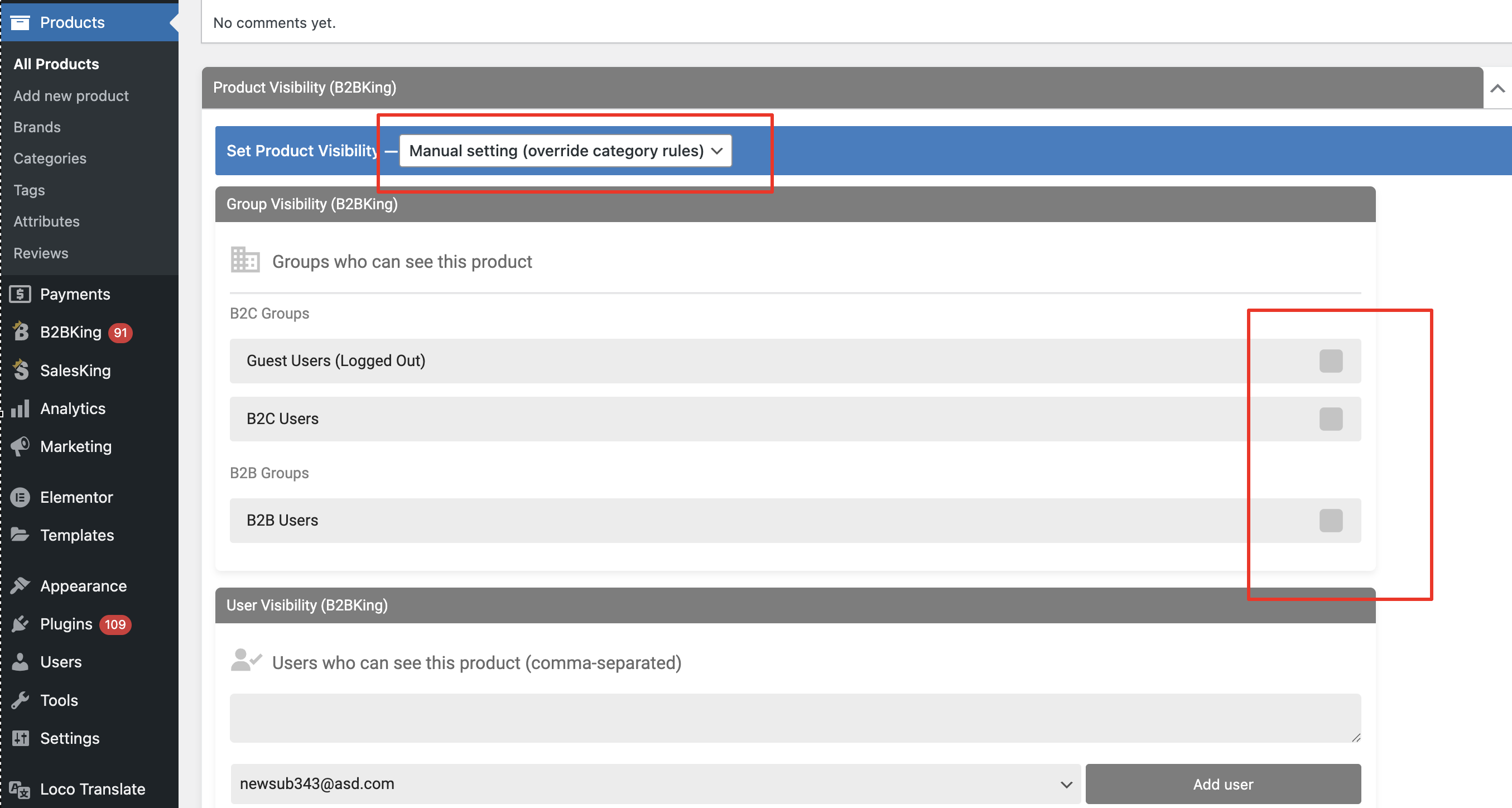Tick the B2B Users checkbox
The width and height of the screenshot is (1512, 808).
[1331, 520]
